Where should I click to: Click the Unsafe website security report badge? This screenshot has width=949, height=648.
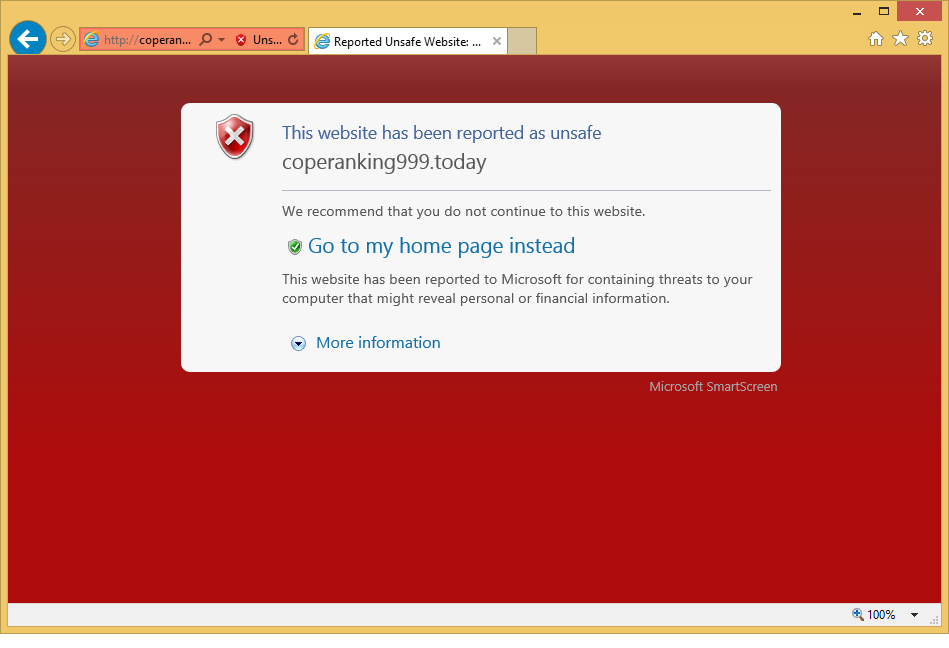pos(258,40)
